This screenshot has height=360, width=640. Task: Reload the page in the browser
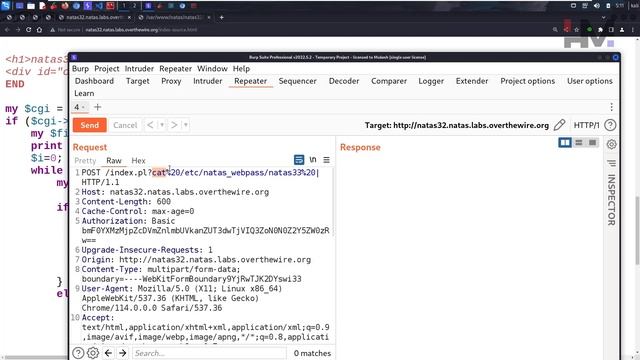coord(29,30)
